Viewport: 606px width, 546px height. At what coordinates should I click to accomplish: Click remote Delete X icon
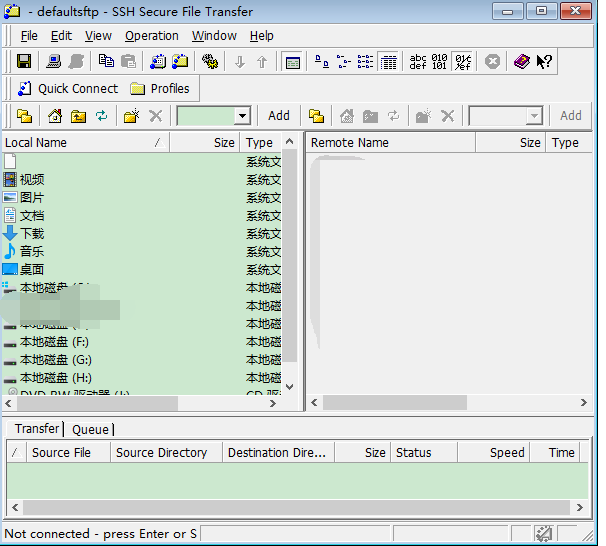pyautogui.click(x=448, y=116)
